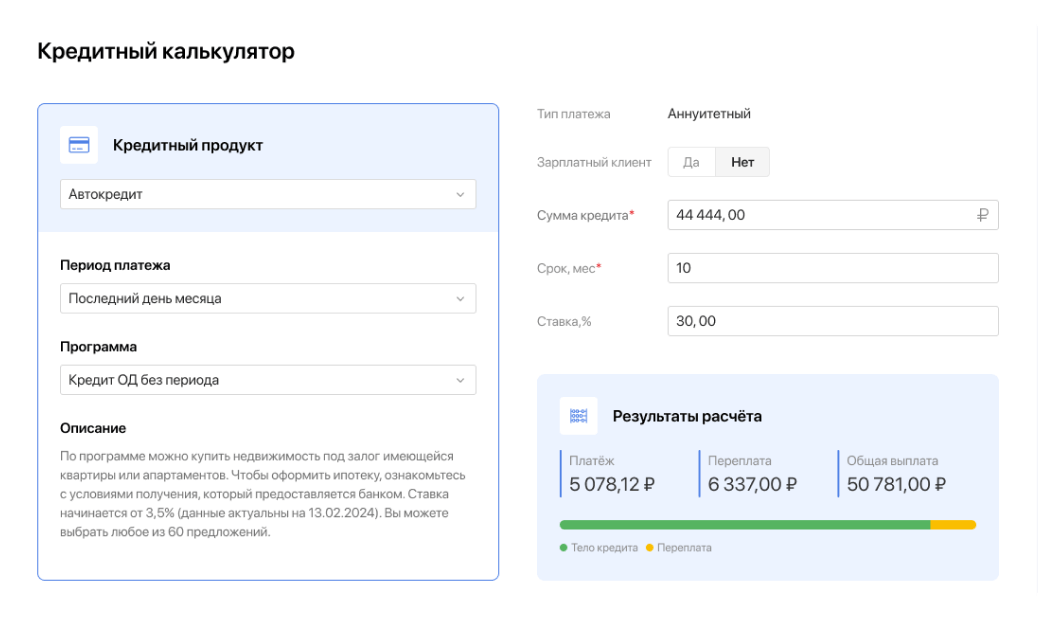Image resolution: width=1038 pixels, height=620 pixels.
Task: Open the Программа dropdown list
Action: (x=267, y=380)
